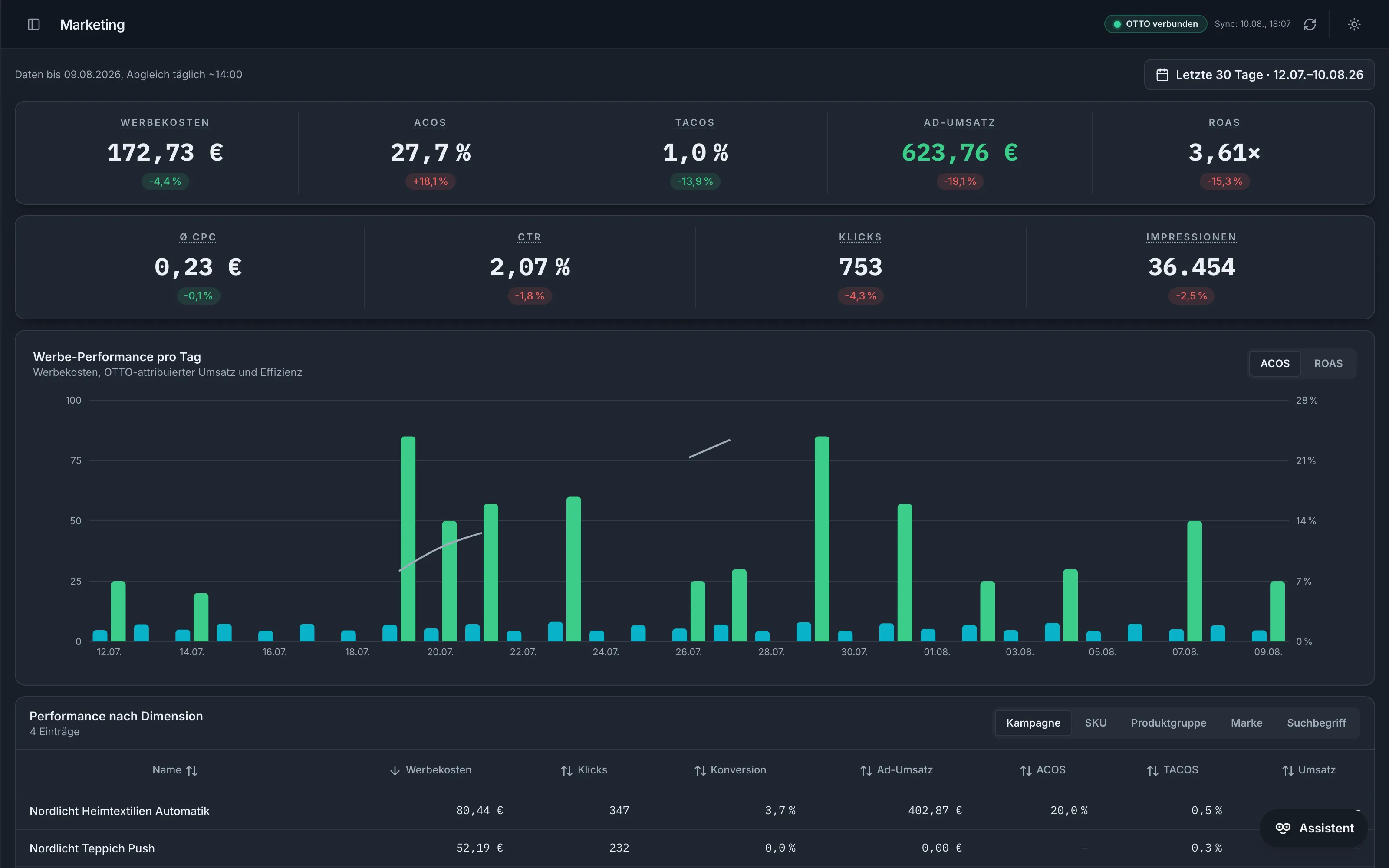Click the -1,8 % change badge under CTR
Screen dimensions: 1389x868
click(x=530, y=296)
